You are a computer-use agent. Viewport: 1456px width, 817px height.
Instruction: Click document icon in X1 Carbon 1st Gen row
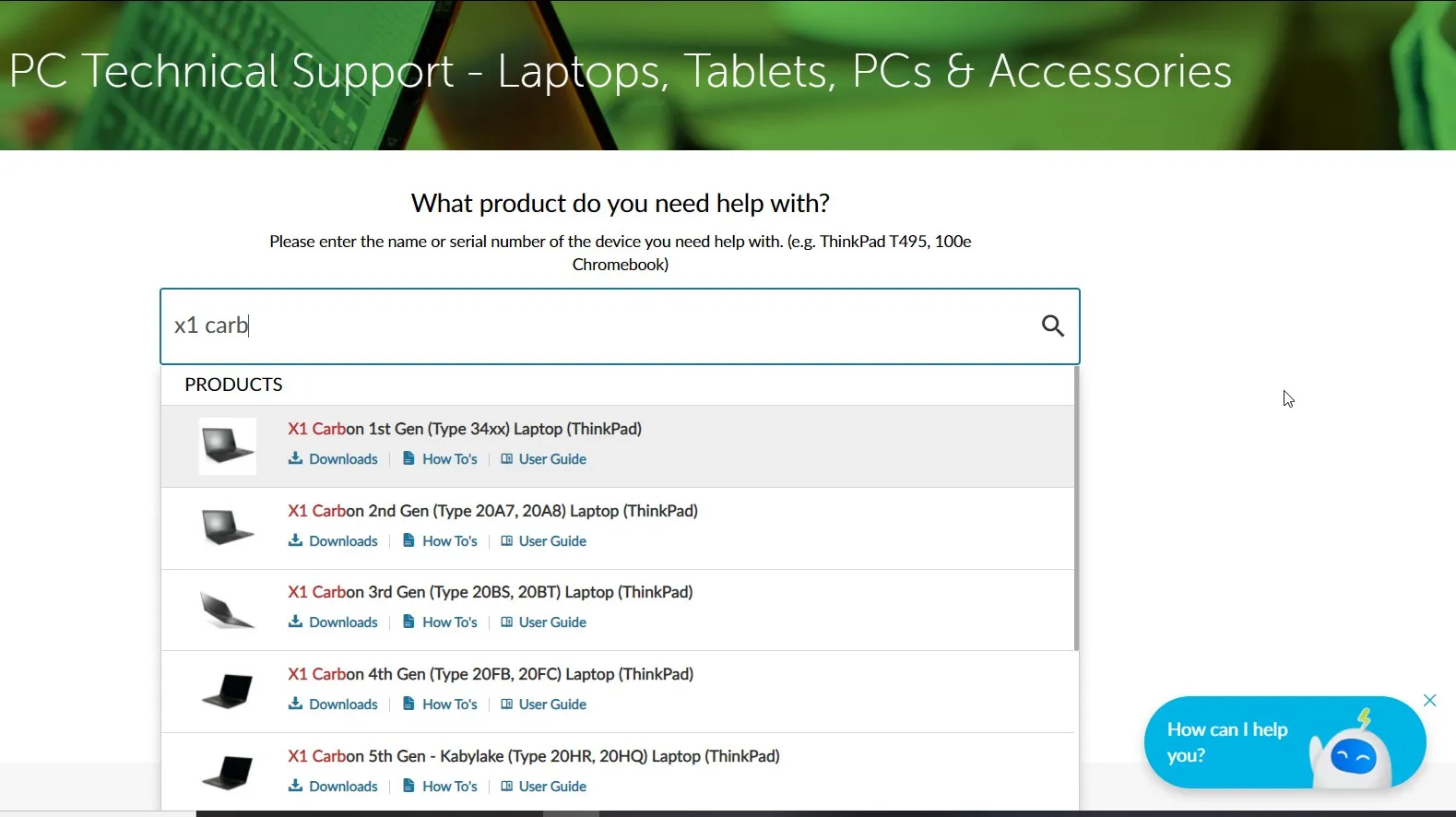[x=408, y=458]
